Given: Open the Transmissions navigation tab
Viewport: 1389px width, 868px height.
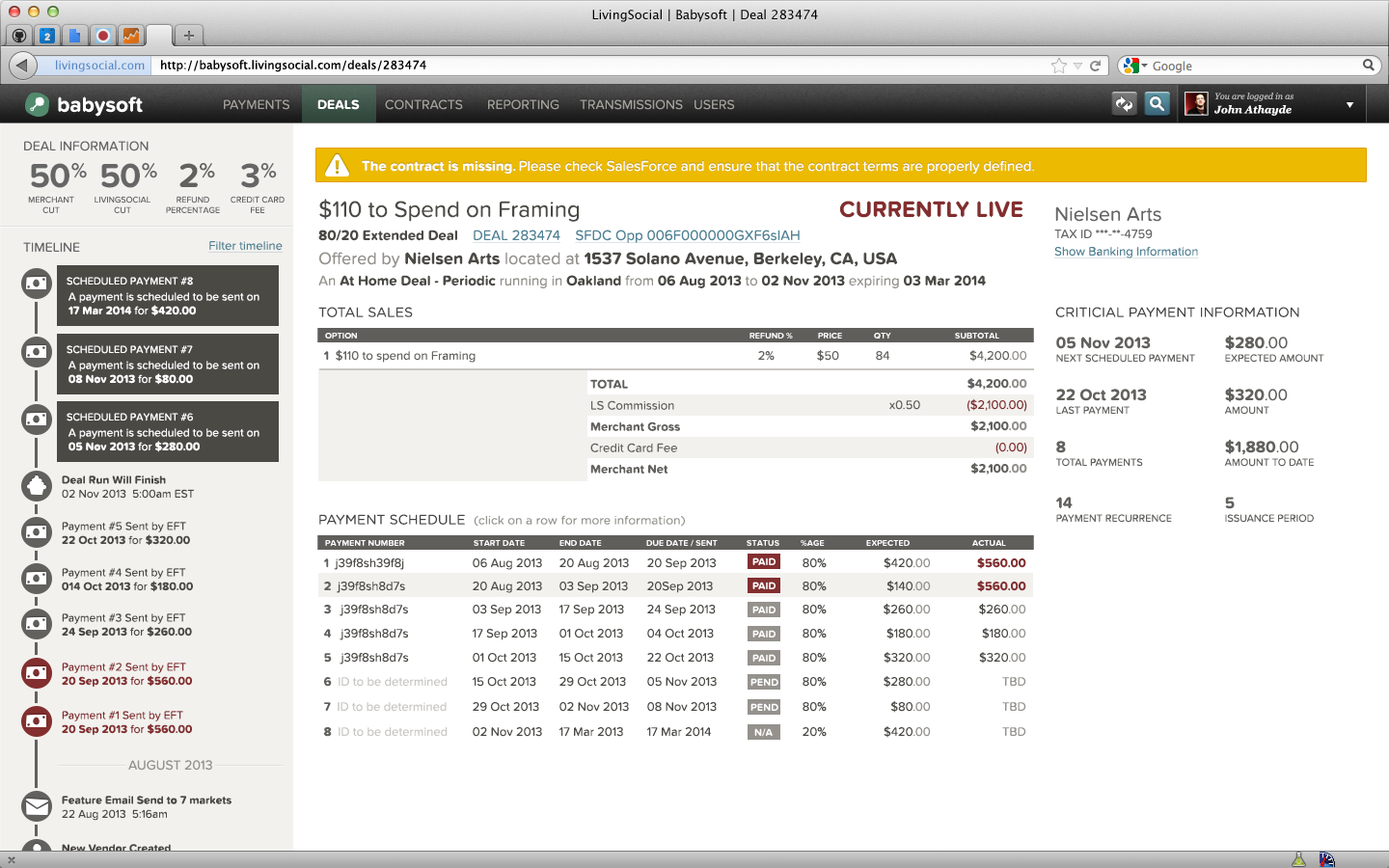Looking at the screenshot, I should click(x=631, y=104).
